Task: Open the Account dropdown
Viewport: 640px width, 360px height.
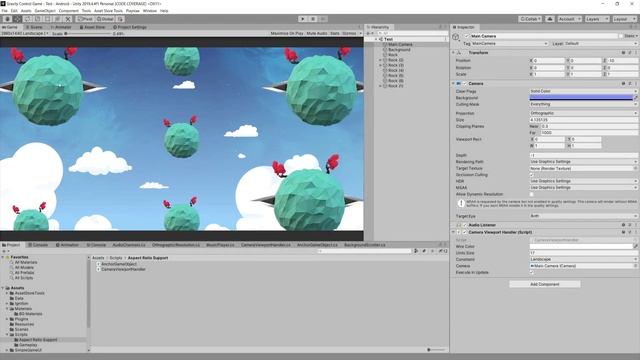Action: 569,19
